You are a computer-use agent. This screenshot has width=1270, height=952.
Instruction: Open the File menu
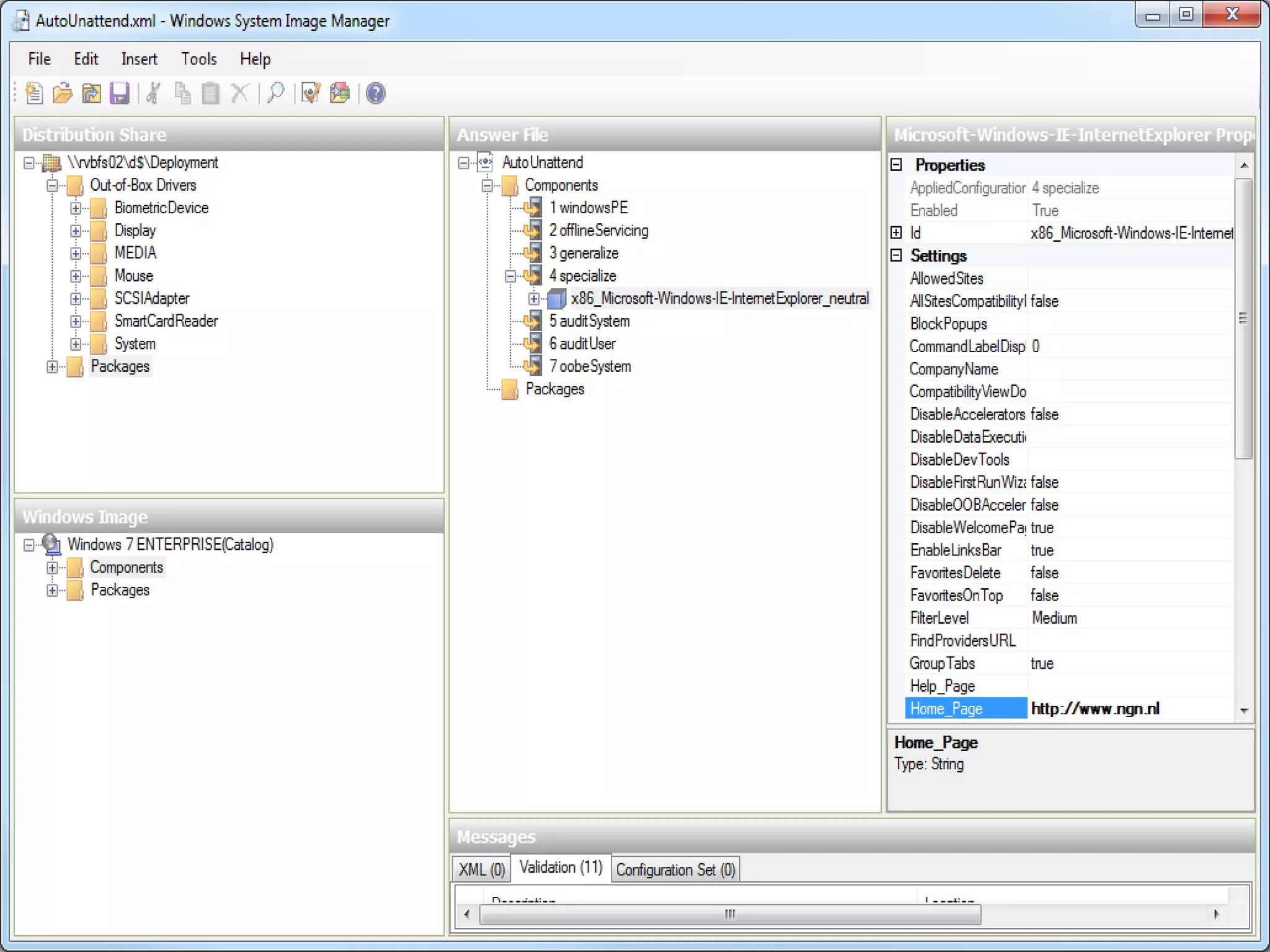tap(40, 59)
